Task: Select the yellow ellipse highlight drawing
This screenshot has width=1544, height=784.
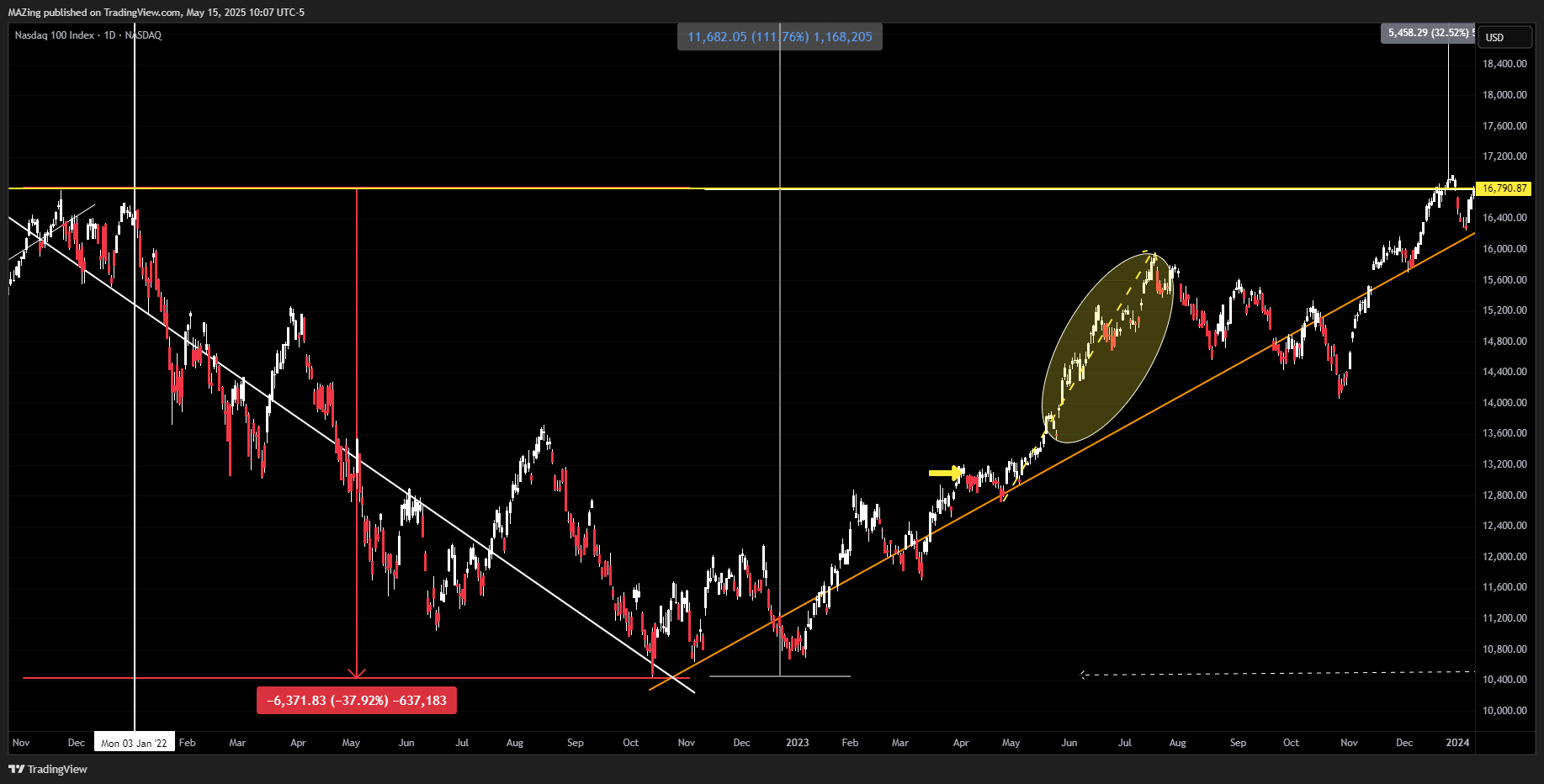Action: tap(1107, 347)
